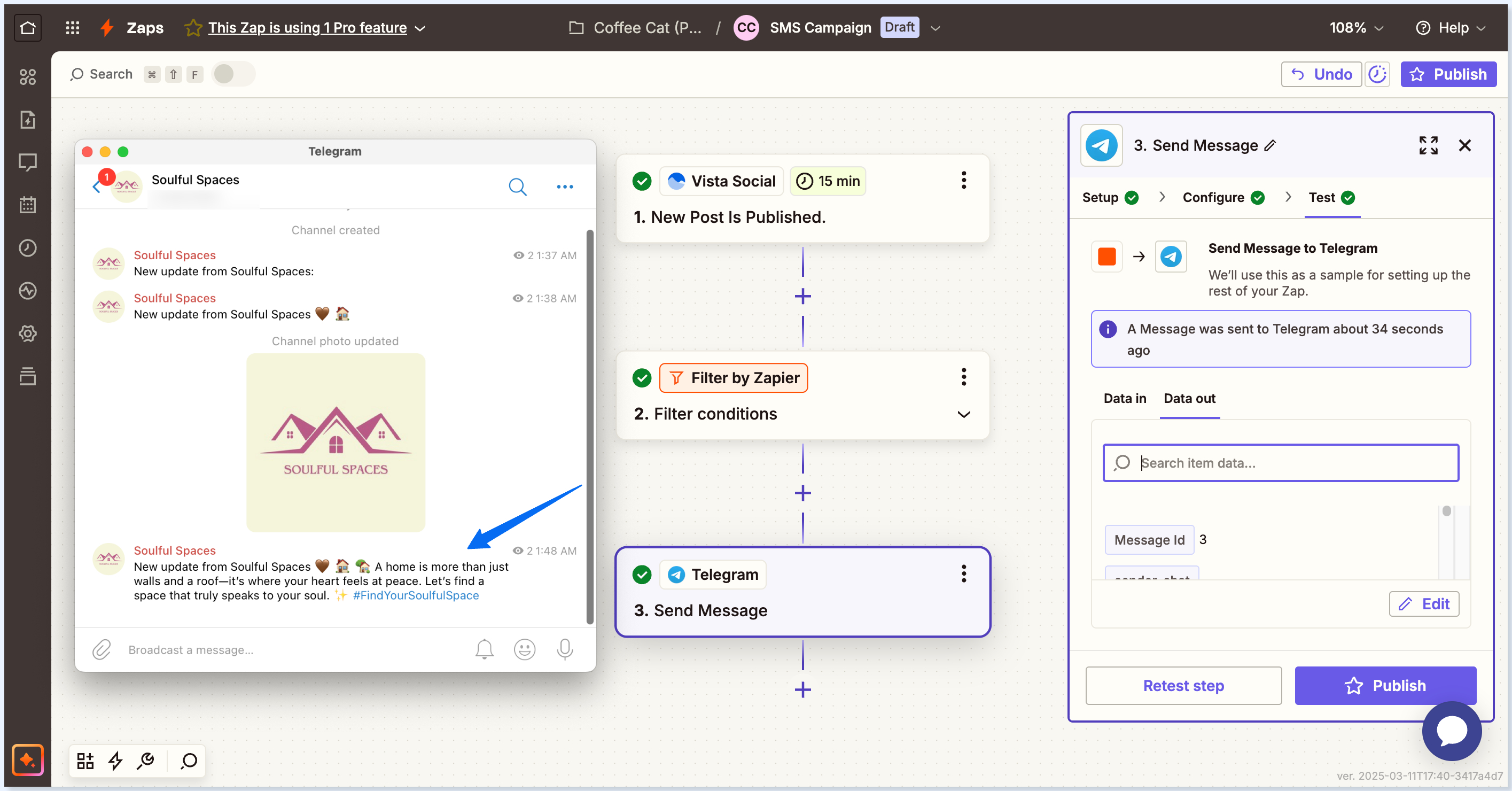1512x791 pixels.
Task: Switch to the Setup tab
Action: click(x=1110, y=197)
